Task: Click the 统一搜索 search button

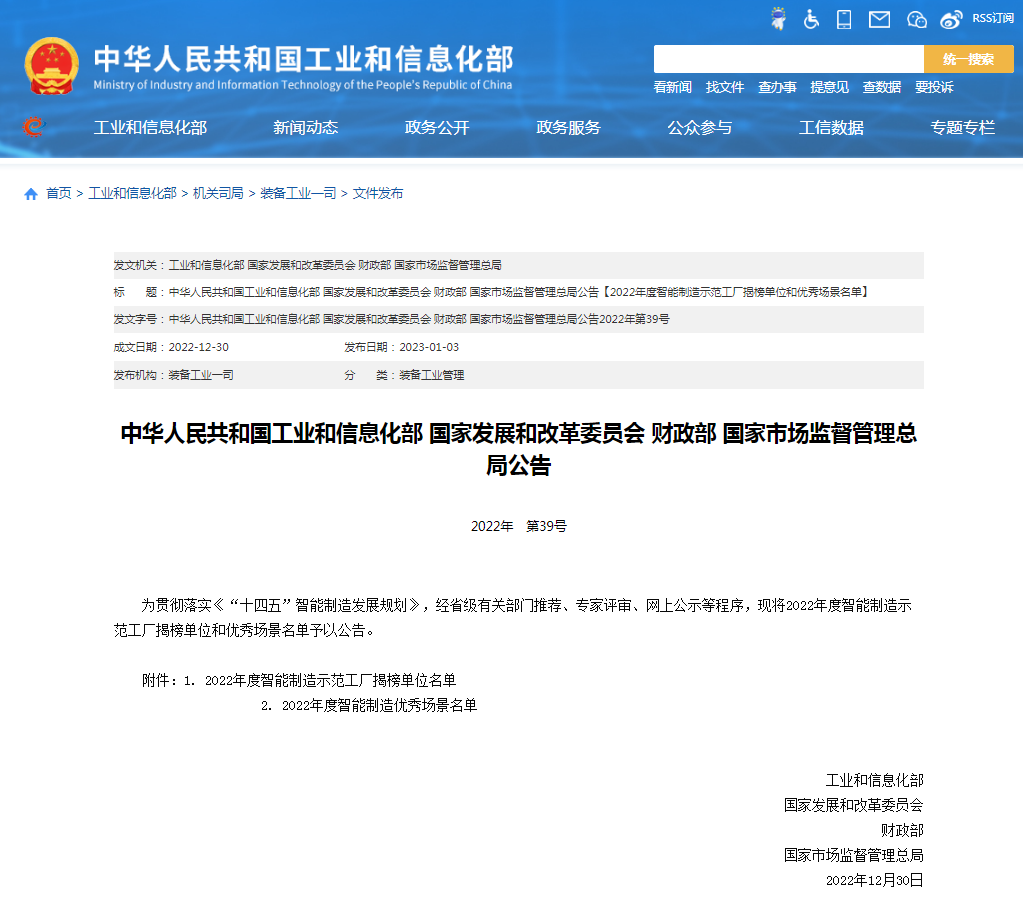Action: (x=969, y=59)
